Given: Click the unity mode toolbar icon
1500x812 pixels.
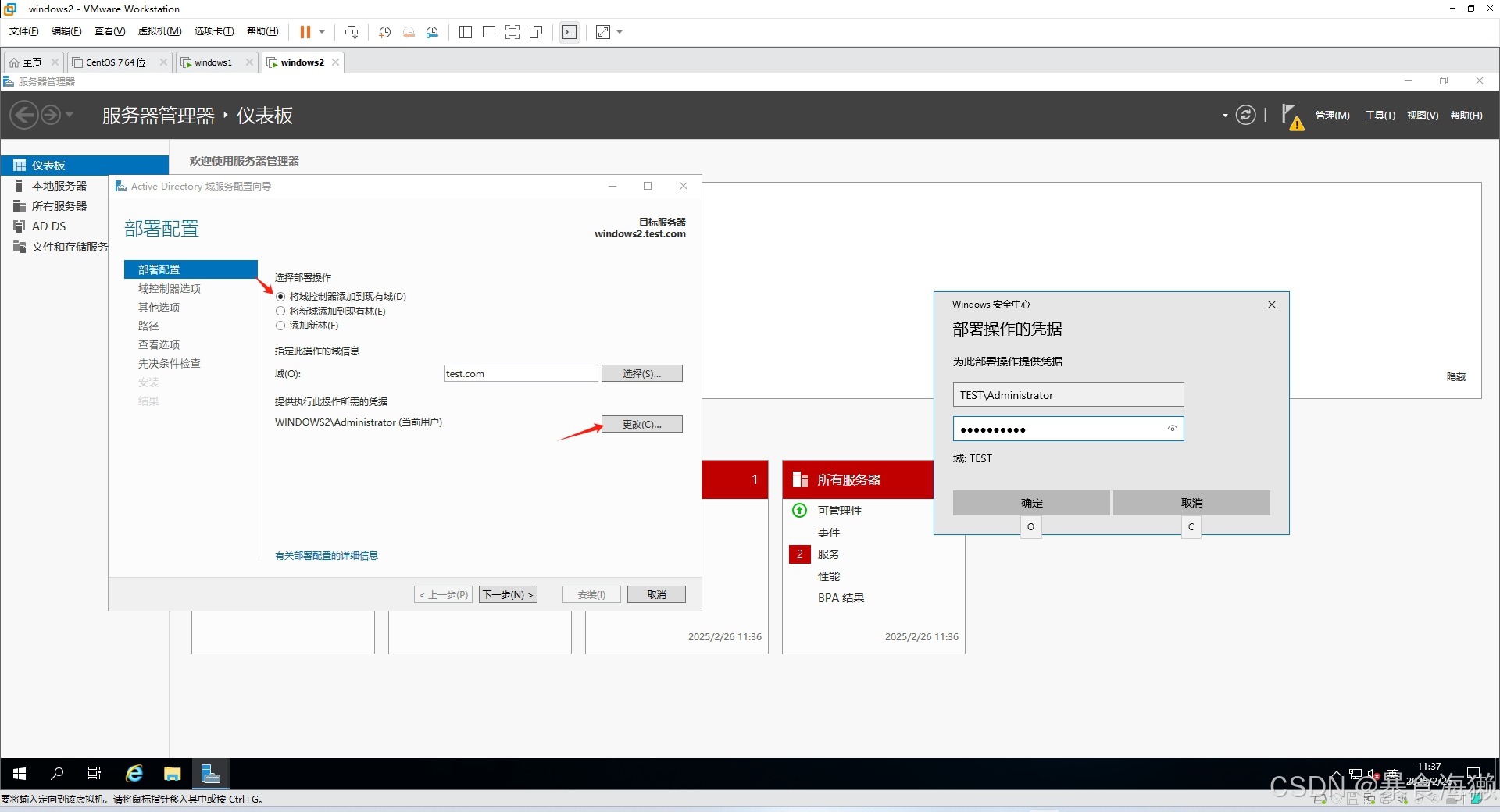Looking at the screenshot, I should click(536, 32).
